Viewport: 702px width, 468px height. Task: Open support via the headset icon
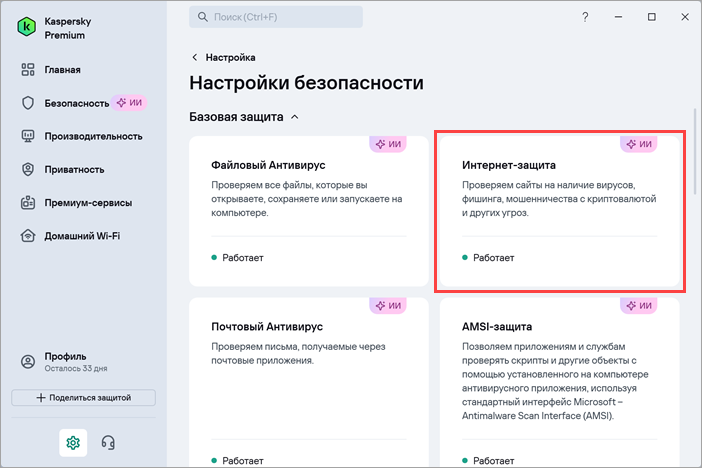(108, 442)
